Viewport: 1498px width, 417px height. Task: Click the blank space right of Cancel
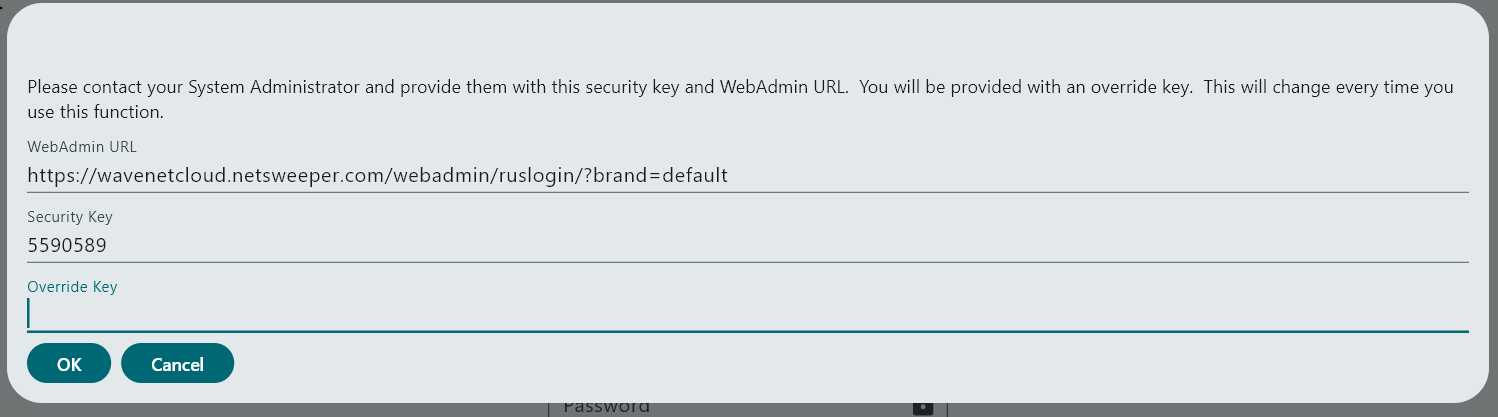pyautogui.click(x=850, y=363)
